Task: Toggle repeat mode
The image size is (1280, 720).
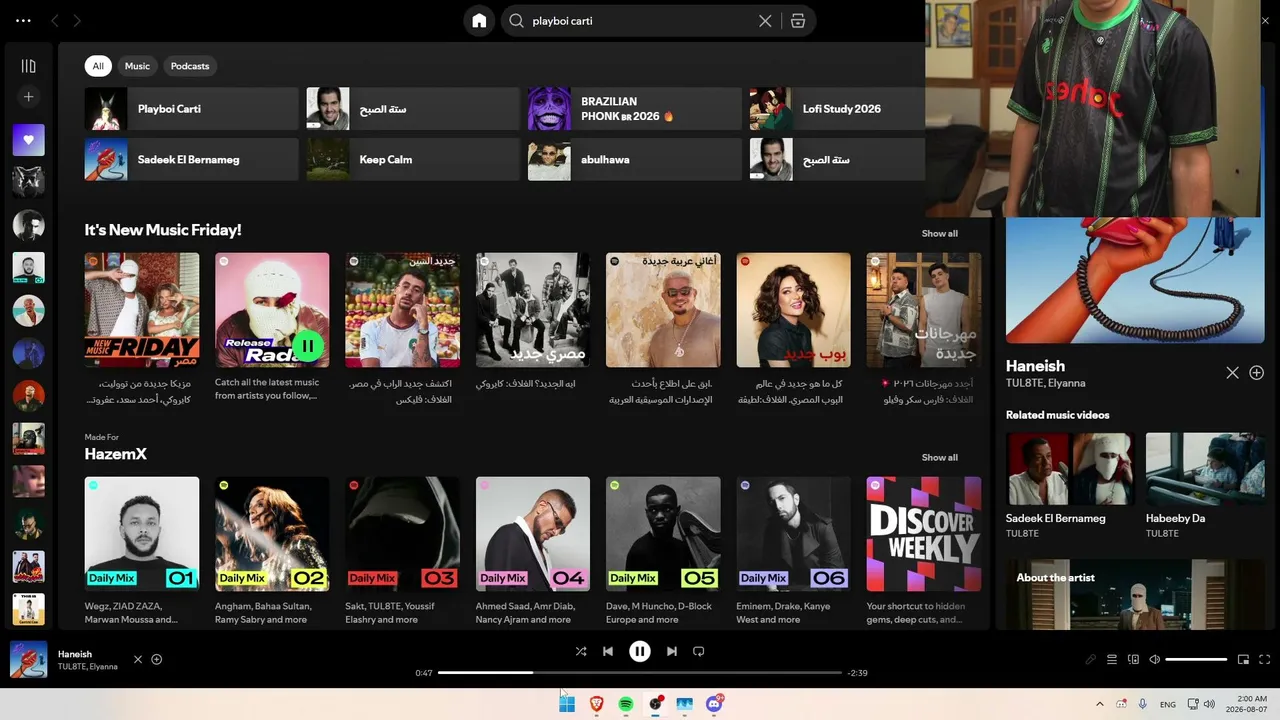Action: pyautogui.click(x=699, y=651)
